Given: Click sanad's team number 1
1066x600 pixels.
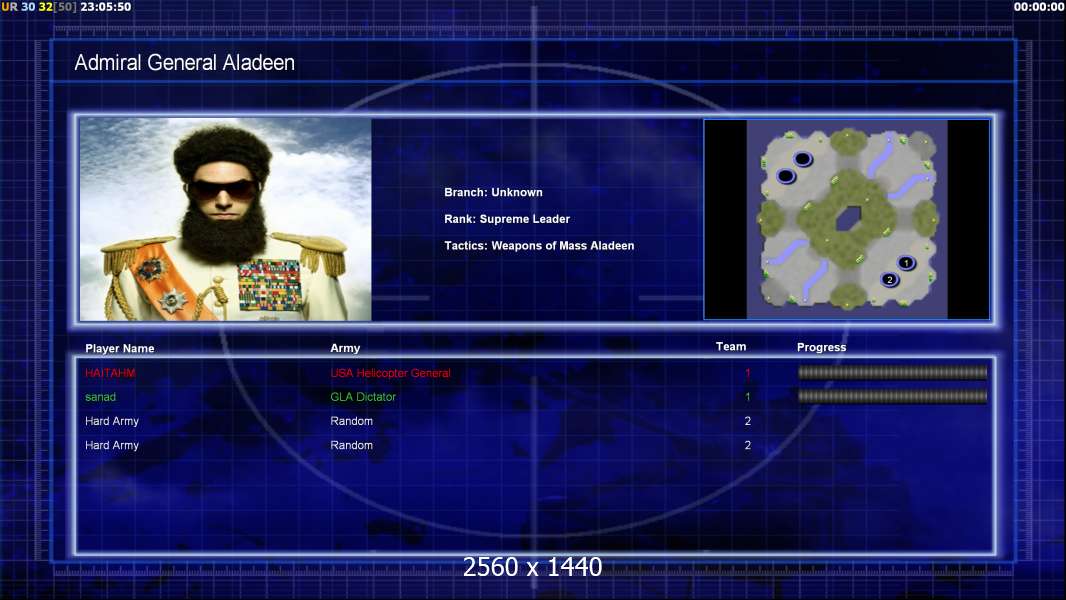Looking at the screenshot, I should [747, 397].
